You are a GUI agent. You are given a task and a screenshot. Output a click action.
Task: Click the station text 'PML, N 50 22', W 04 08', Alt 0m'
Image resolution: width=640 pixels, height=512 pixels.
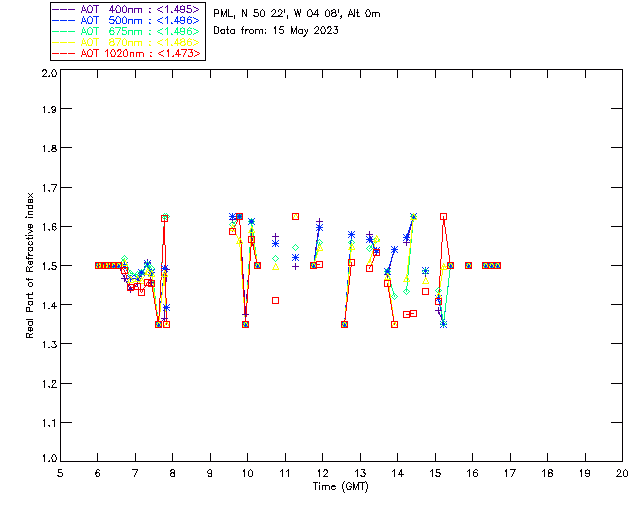tap(297, 14)
